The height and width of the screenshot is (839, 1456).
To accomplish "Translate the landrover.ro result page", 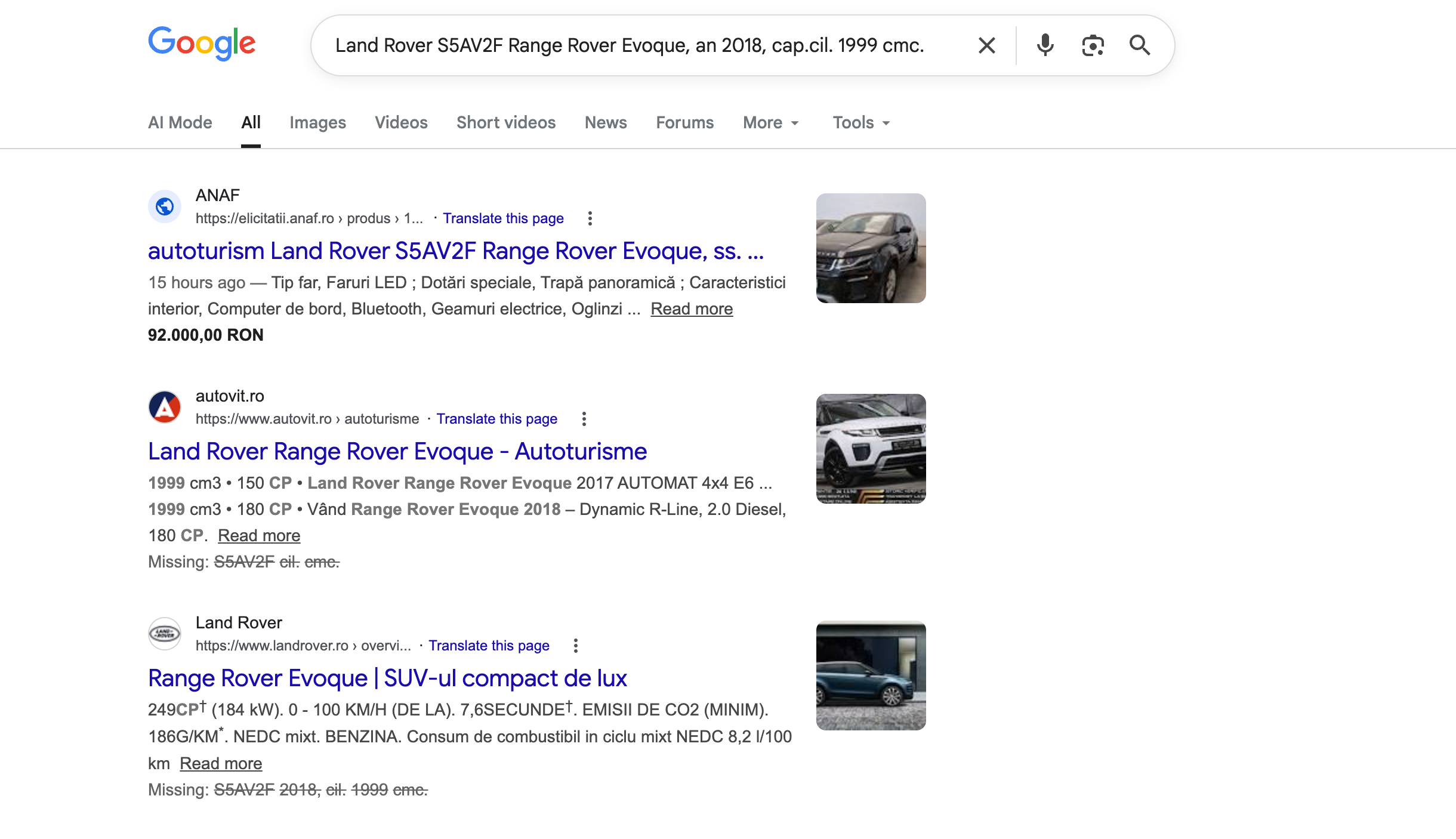I will [489, 646].
